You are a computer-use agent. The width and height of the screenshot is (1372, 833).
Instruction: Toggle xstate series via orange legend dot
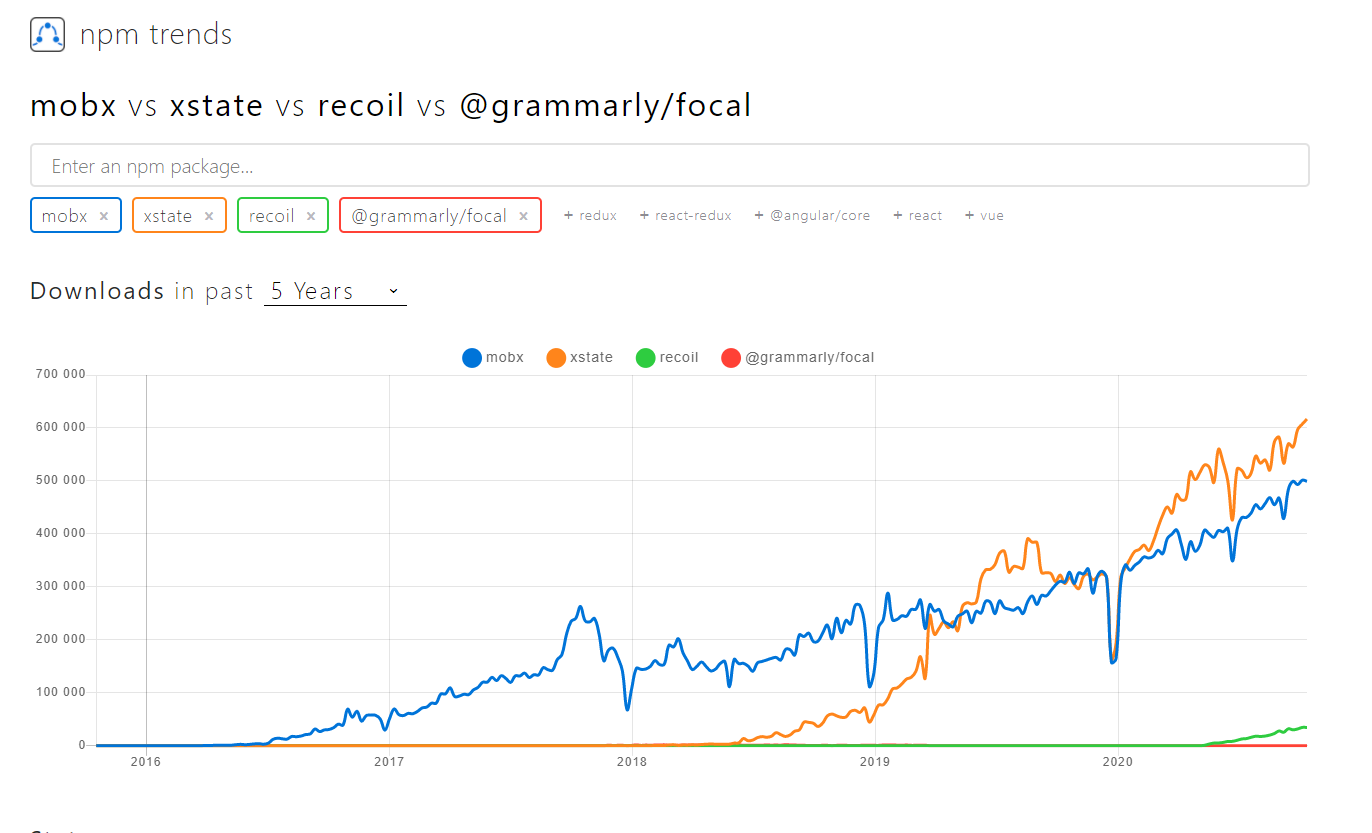coord(556,357)
